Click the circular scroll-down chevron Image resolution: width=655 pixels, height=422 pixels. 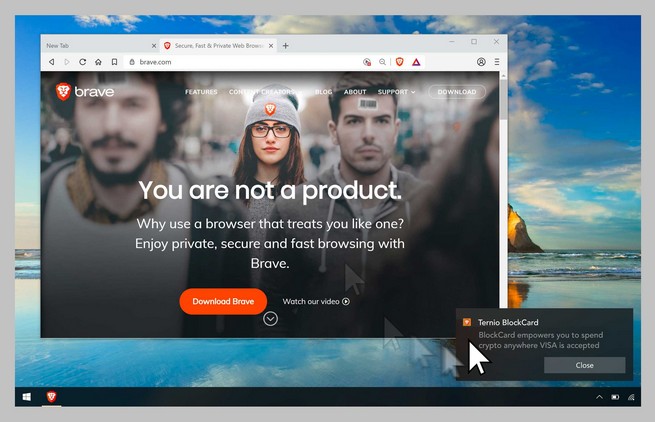pyautogui.click(x=270, y=319)
